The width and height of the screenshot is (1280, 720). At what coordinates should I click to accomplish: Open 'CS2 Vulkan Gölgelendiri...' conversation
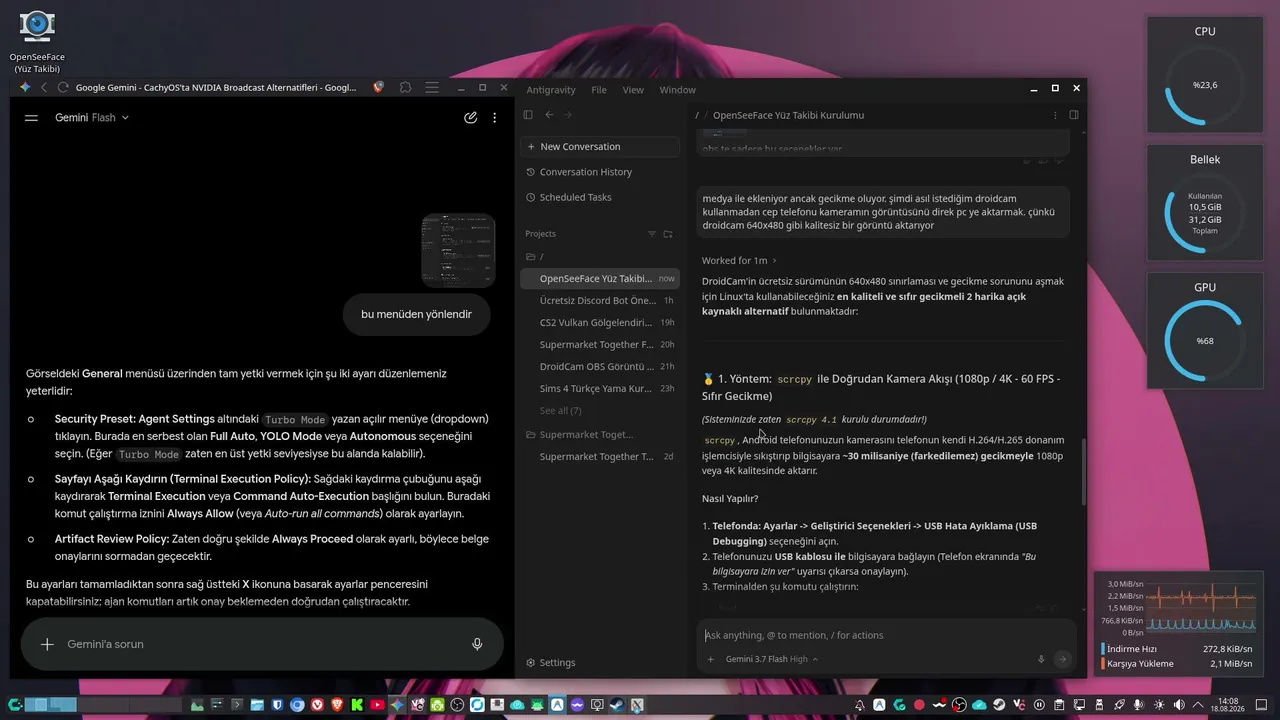[599, 323]
